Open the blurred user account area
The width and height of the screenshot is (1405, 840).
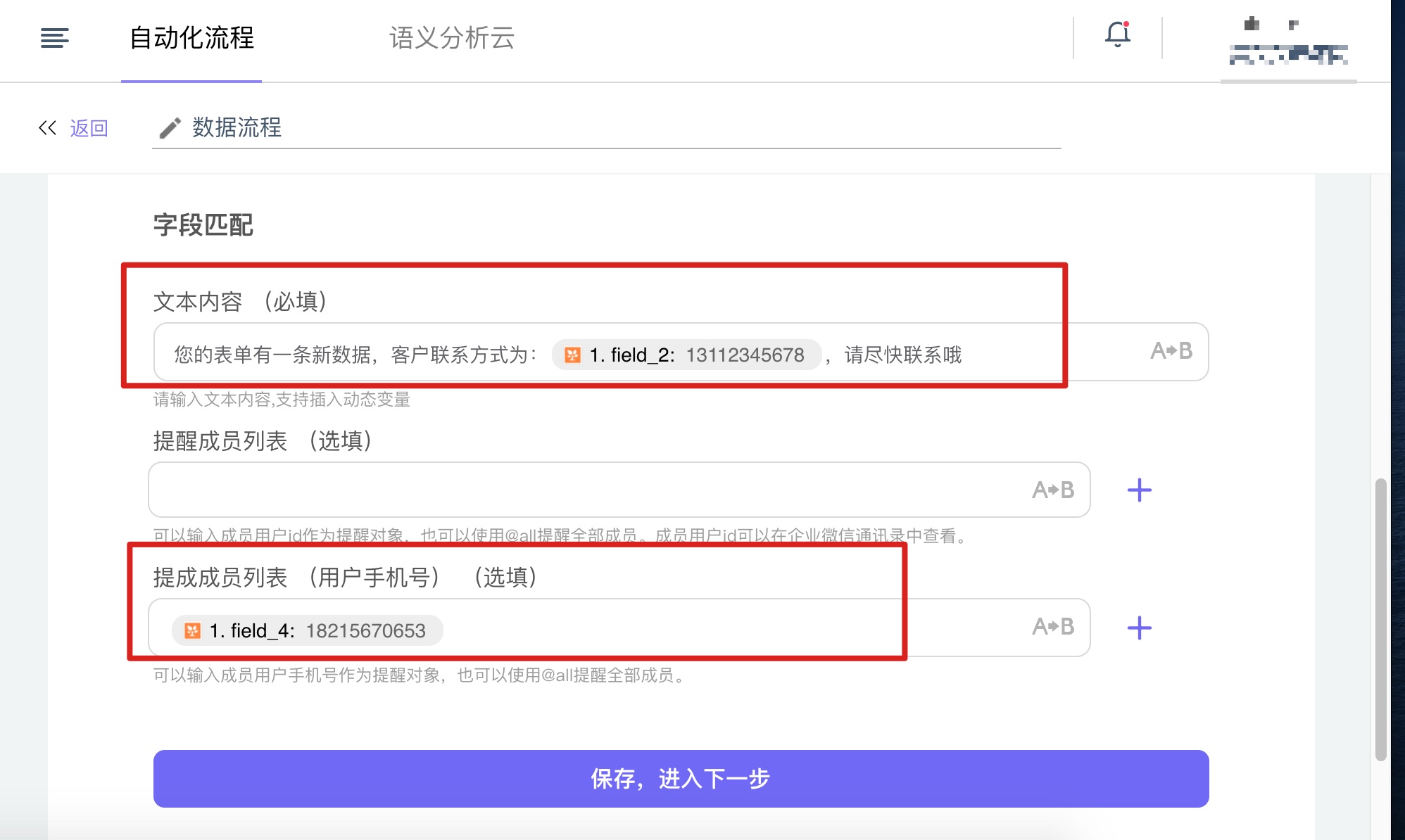point(1288,42)
